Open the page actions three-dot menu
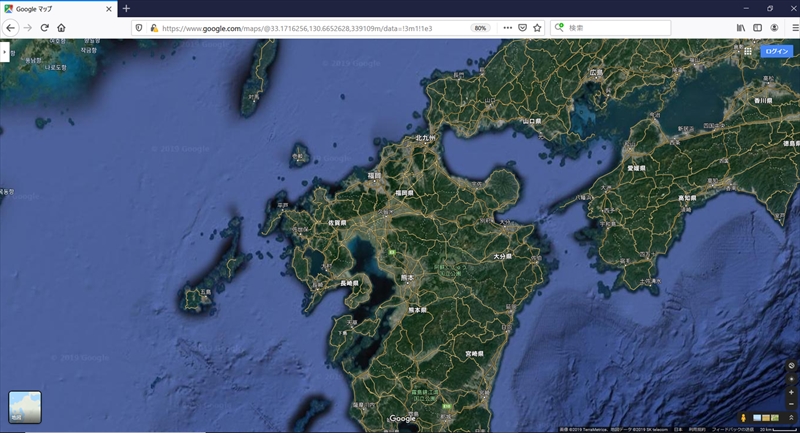The height and width of the screenshot is (433, 800). click(x=507, y=28)
